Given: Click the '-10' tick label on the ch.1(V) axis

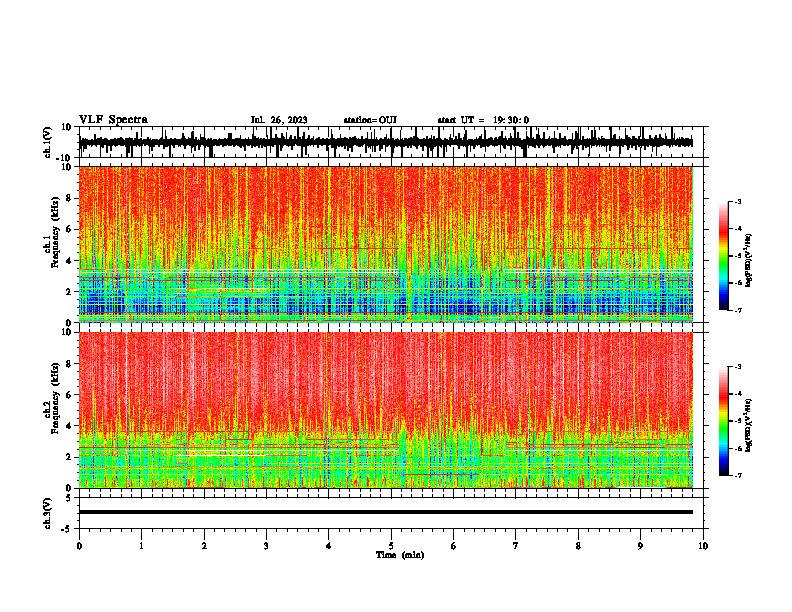Looking at the screenshot, I should 65,157.
